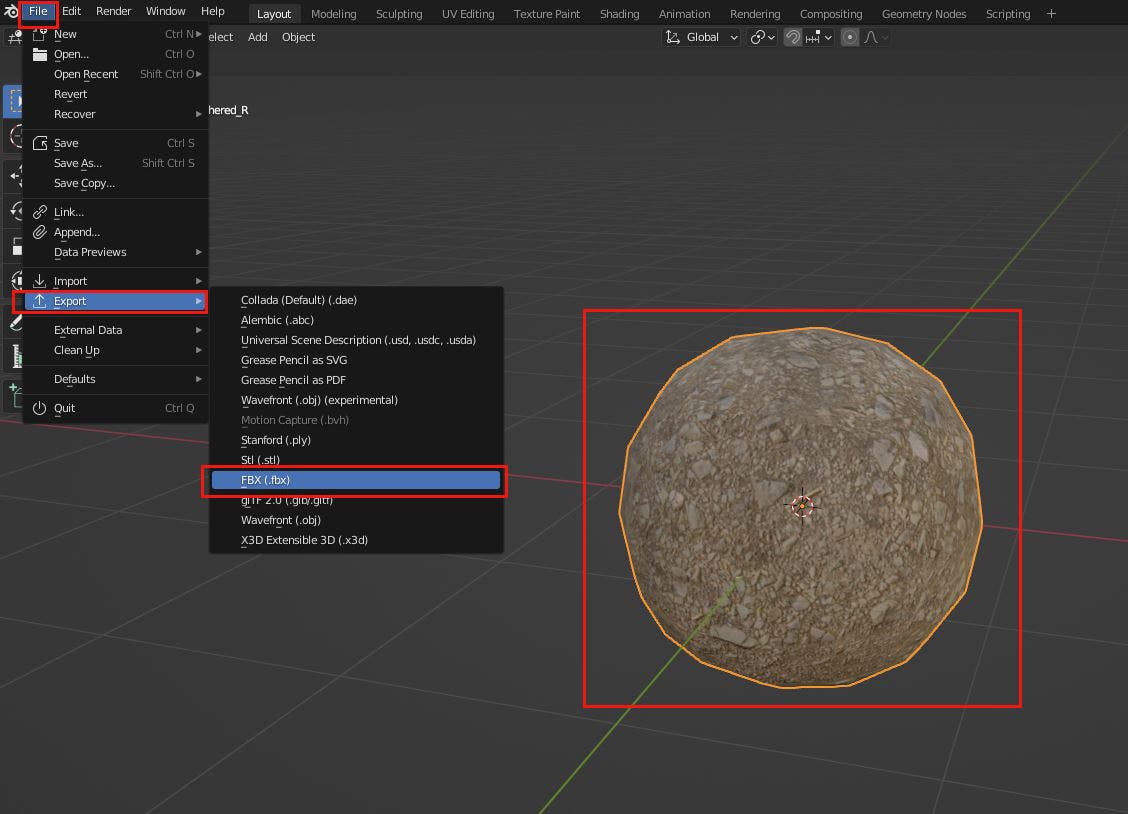
Task: Open the transform pivot point dropdown
Action: tap(763, 37)
